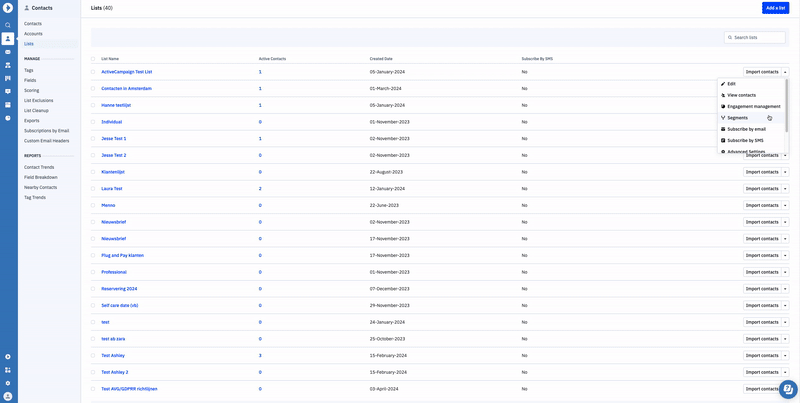This screenshot has width=800, height=403.
Task: Open Accounts in Contacts sidebar
Action: (x=33, y=34)
